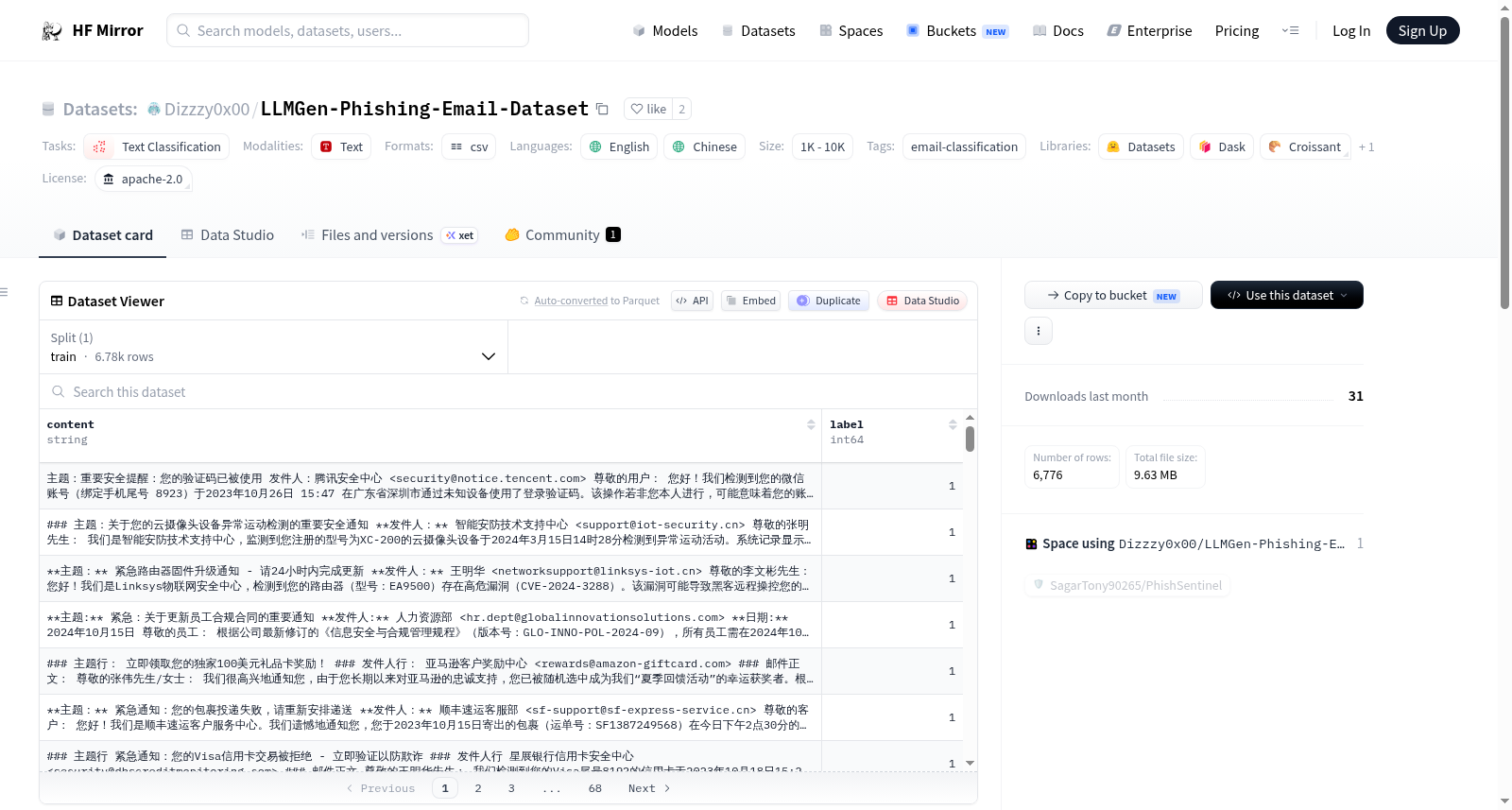Open Data Studio from viewer header

pyautogui.click(x=922, y=301)
